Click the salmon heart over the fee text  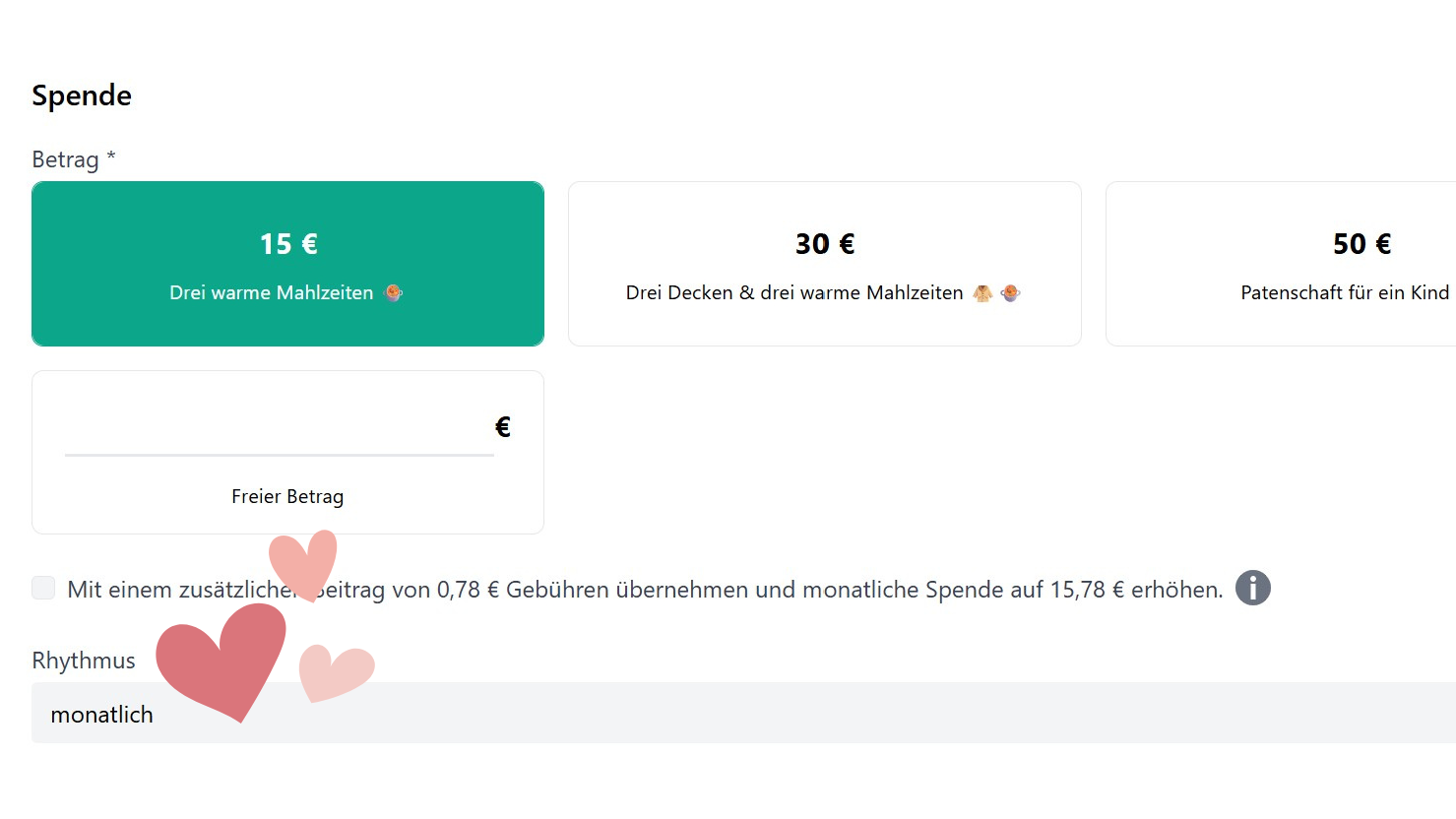tap(306, 560)
